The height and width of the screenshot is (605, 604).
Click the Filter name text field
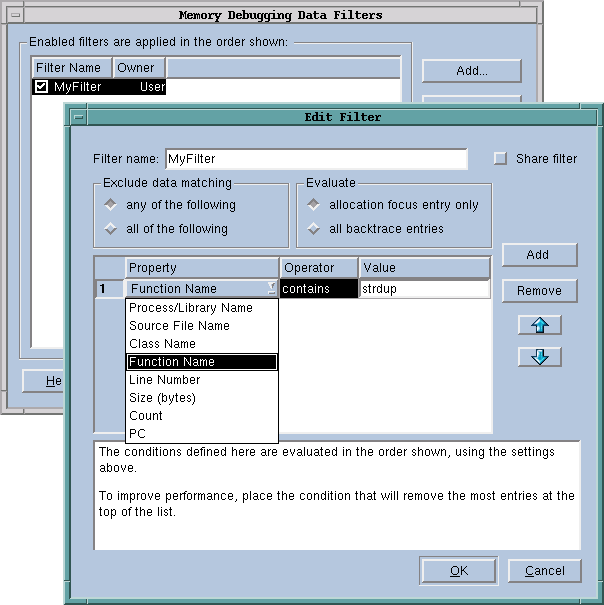pos(315,159)
